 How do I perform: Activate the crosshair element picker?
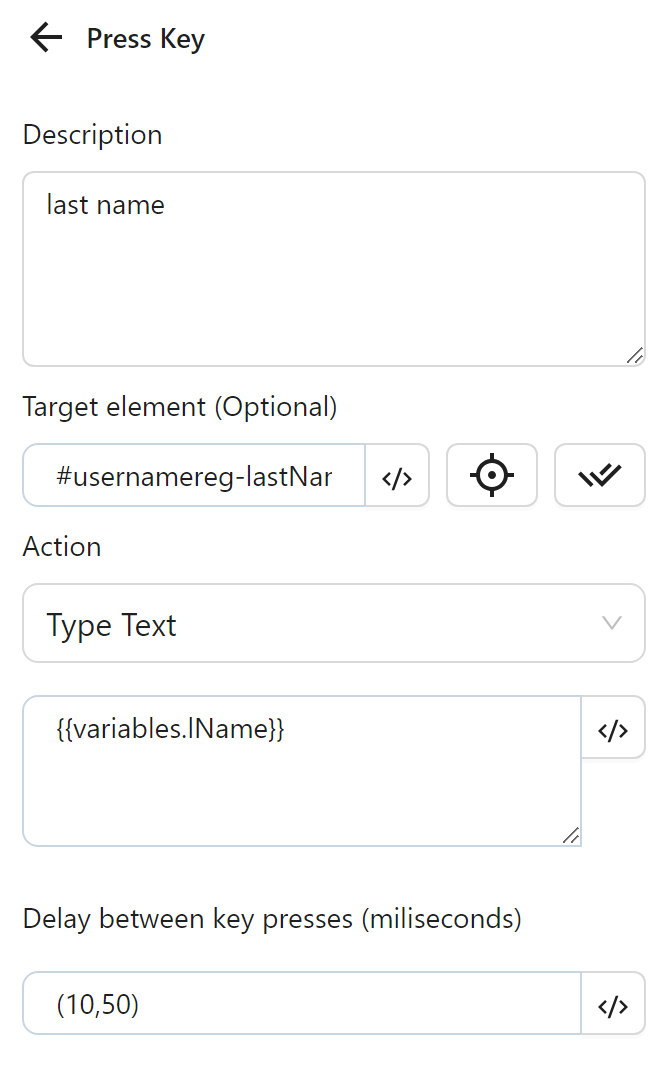492,476
